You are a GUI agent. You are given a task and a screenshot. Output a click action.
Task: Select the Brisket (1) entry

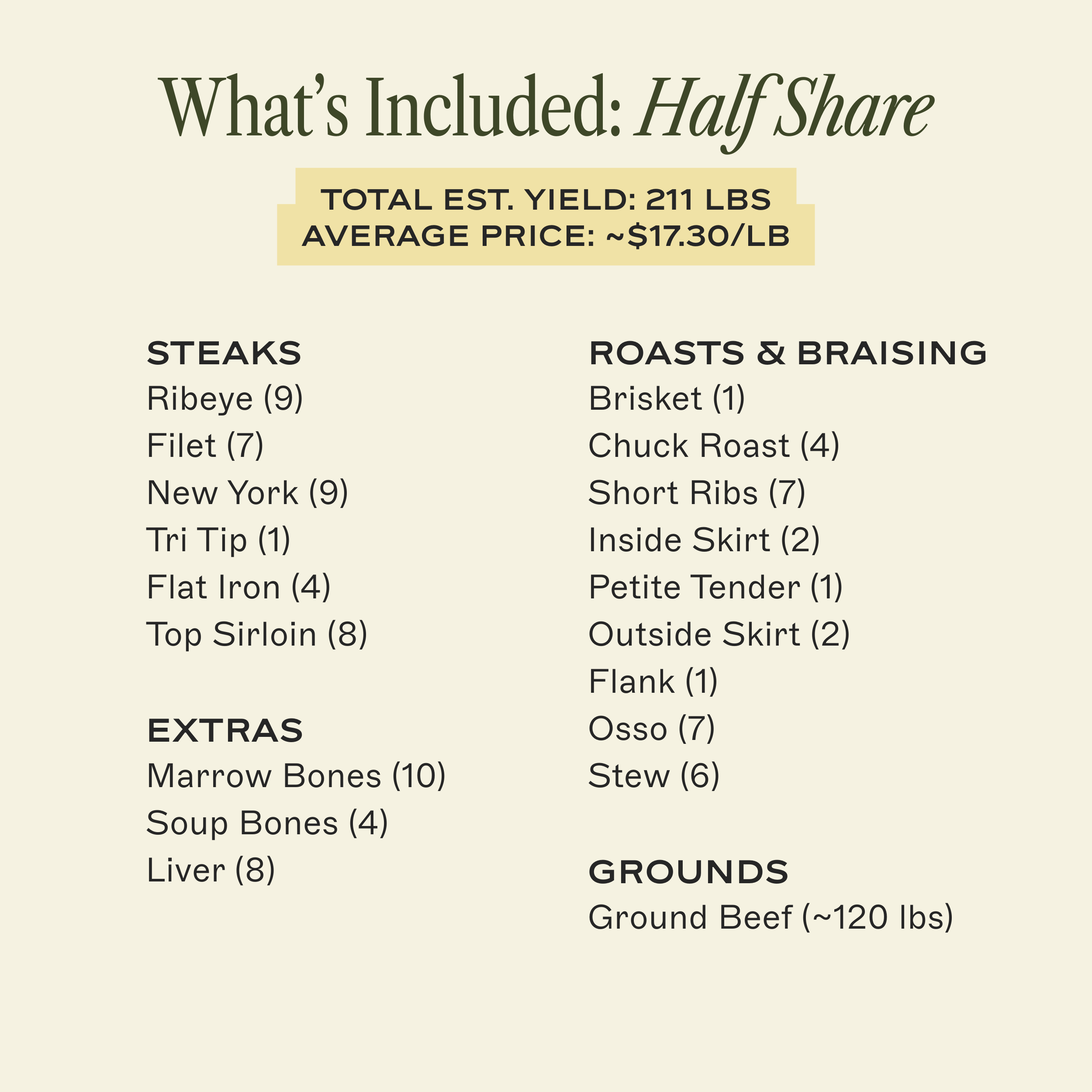point(667,398)
